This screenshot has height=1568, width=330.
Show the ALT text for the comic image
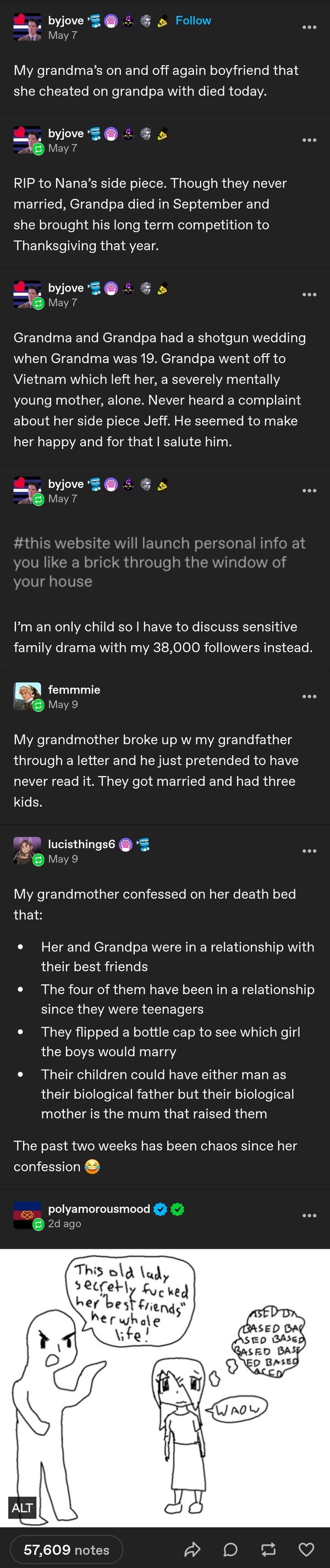[x=22, y=1507]
